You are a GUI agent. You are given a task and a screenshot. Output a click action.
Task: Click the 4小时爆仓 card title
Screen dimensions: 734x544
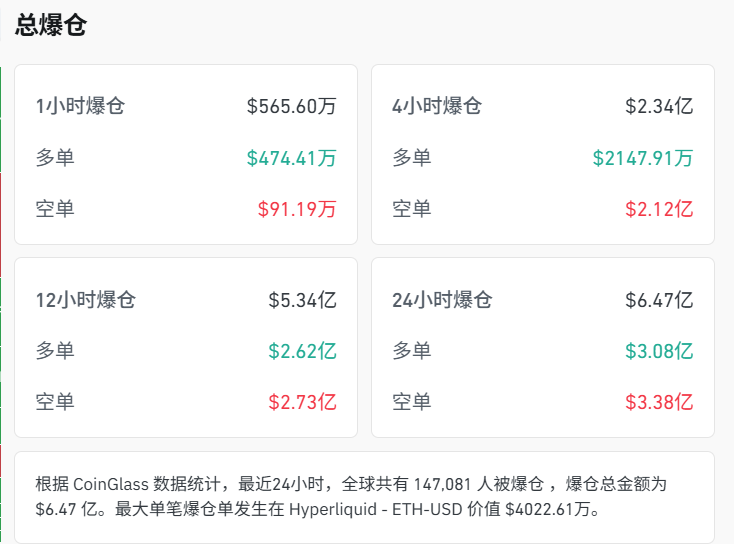pos(437,106)
